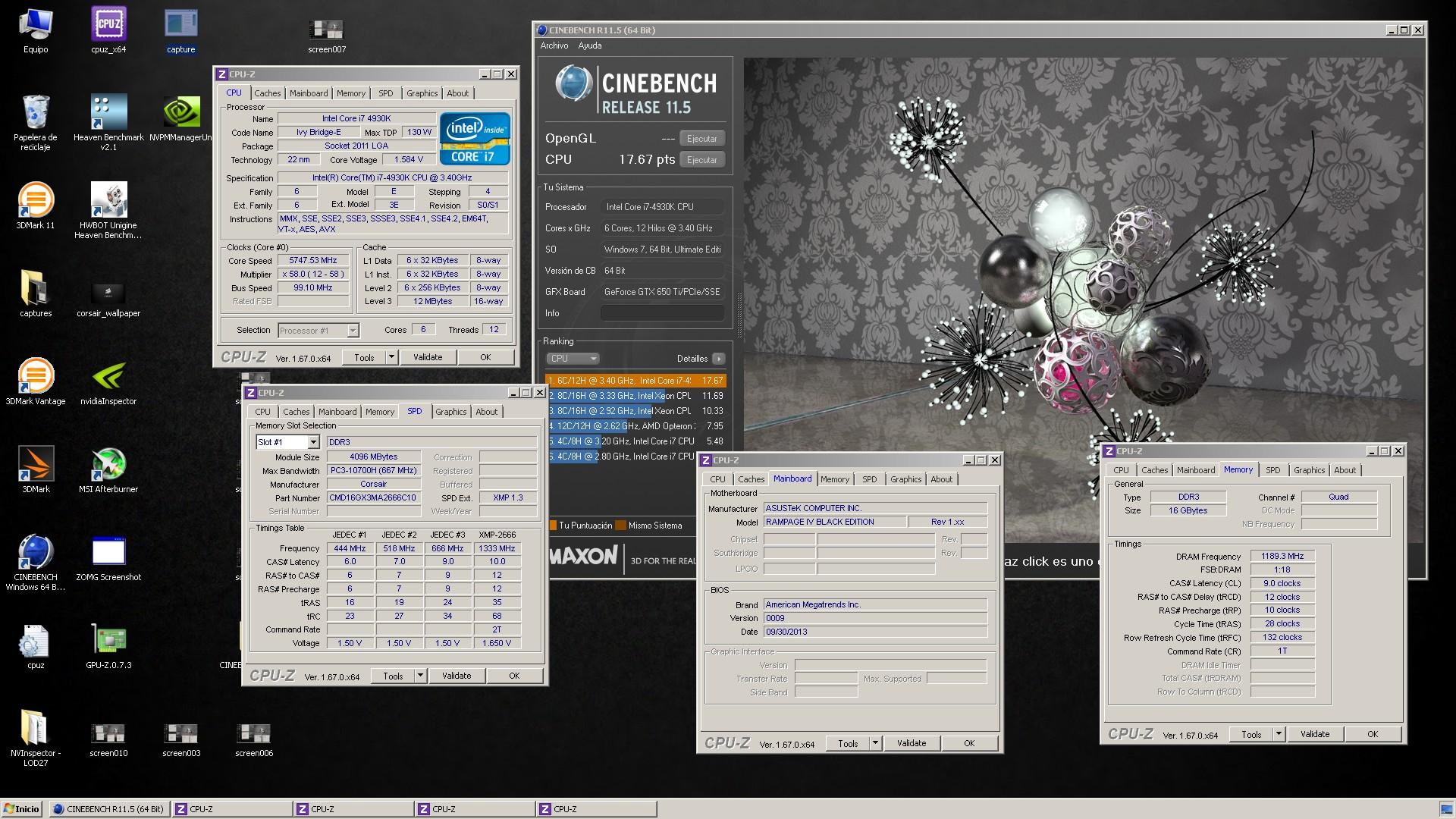Image resolution: width=1456 pixels, height=819 pixels.
Task: Launch nvidiaInspector desktop icon
Action: [108, 382]
